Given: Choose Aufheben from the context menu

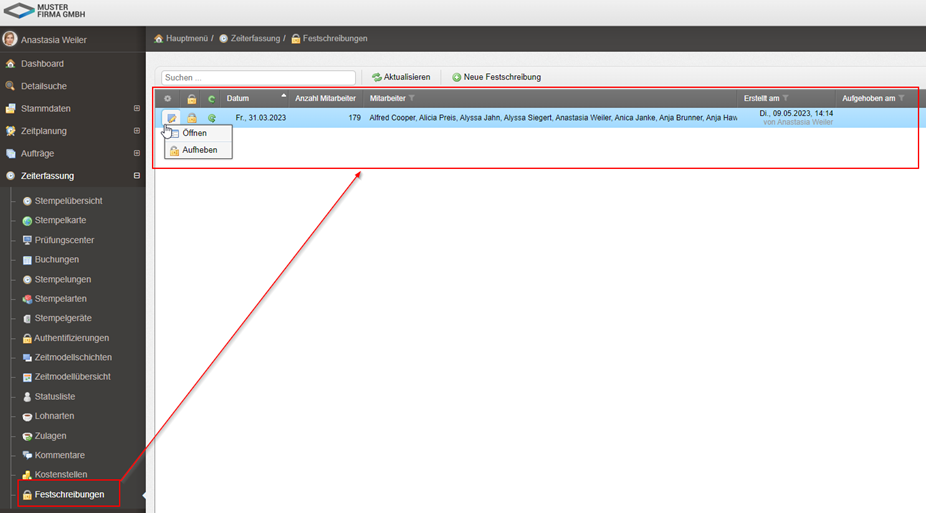Looking at the screenshot, I should [199, 150].
